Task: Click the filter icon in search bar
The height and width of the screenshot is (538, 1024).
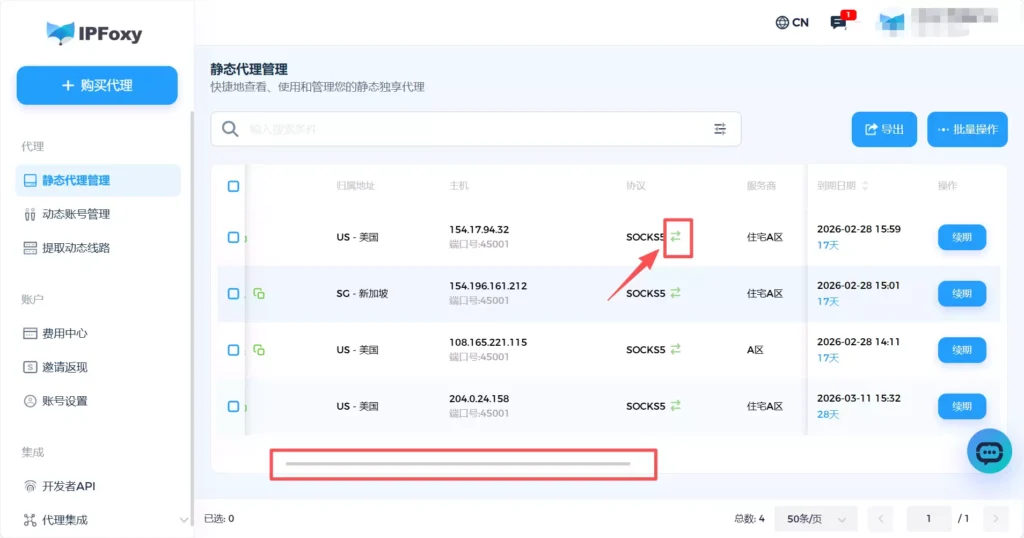Action: click(x=720, y=129)
